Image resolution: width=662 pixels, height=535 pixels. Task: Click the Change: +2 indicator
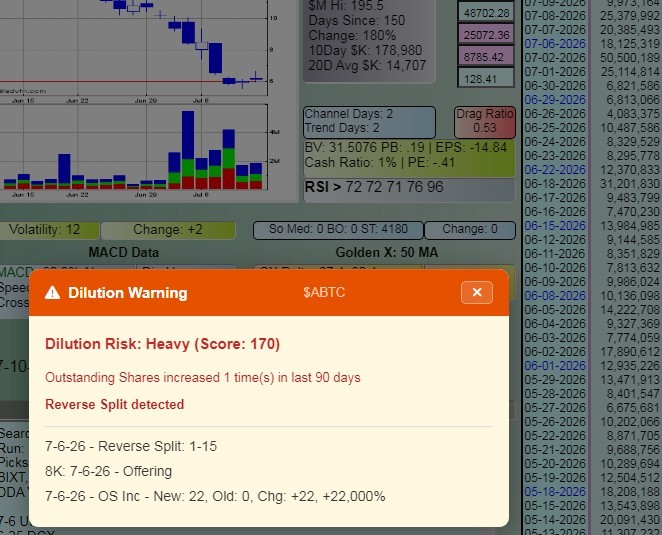(x=168, y=230)
